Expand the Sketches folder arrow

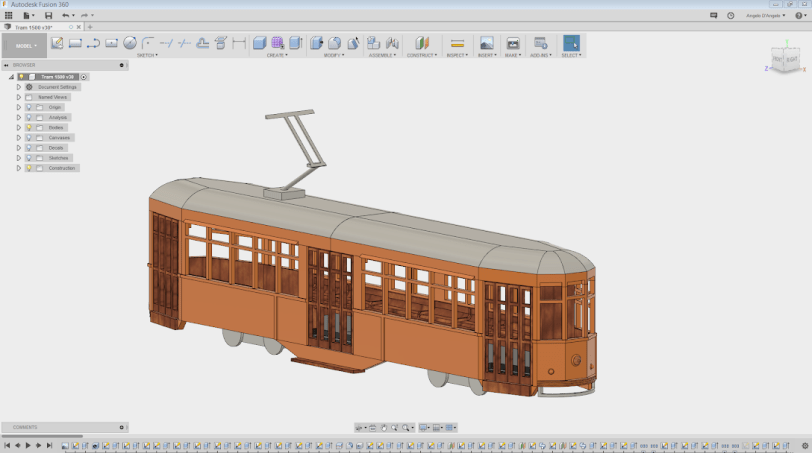tap(19, 158)
